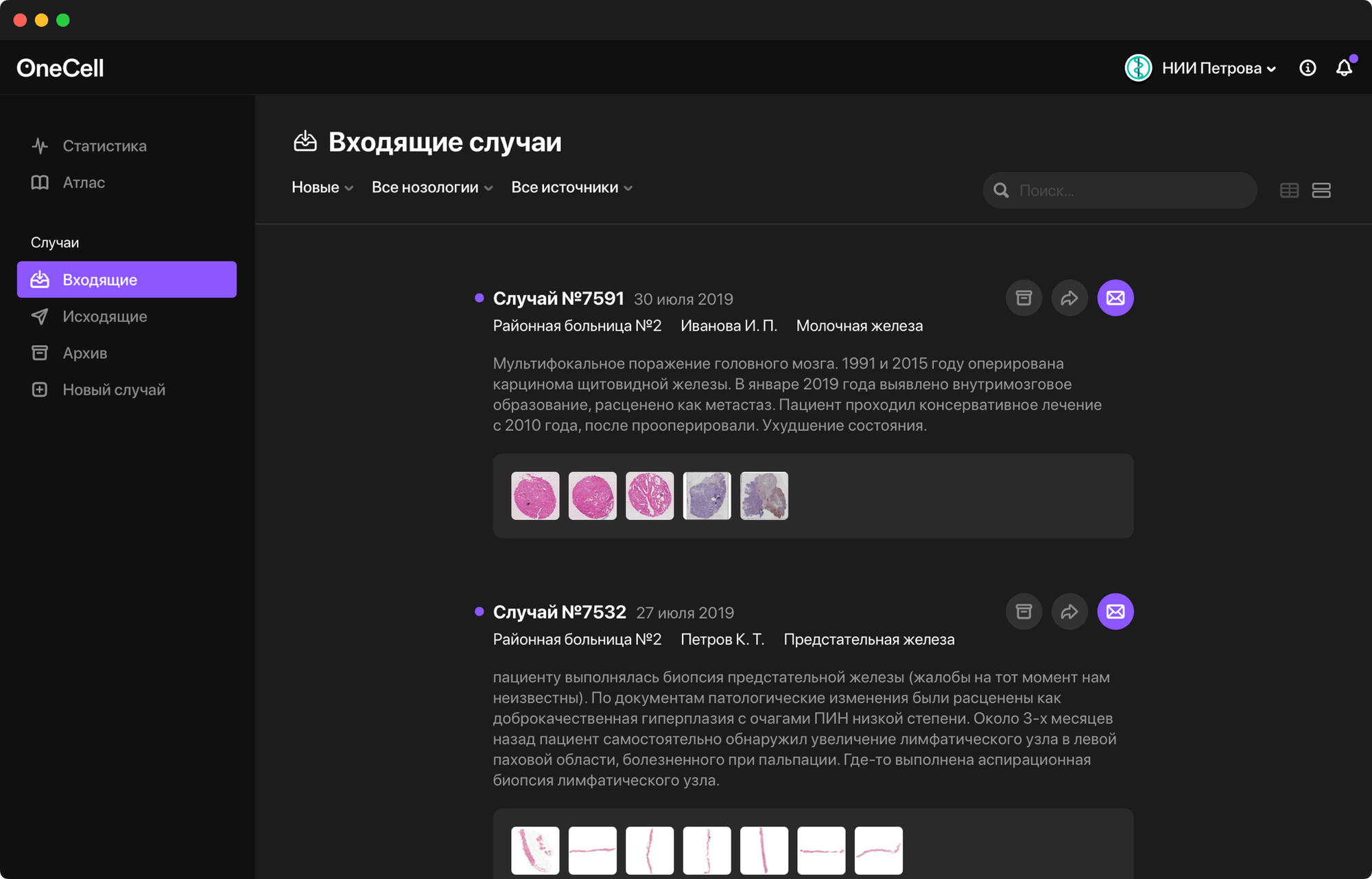Click the purple mail icon for case №7532

[1115, 611]
